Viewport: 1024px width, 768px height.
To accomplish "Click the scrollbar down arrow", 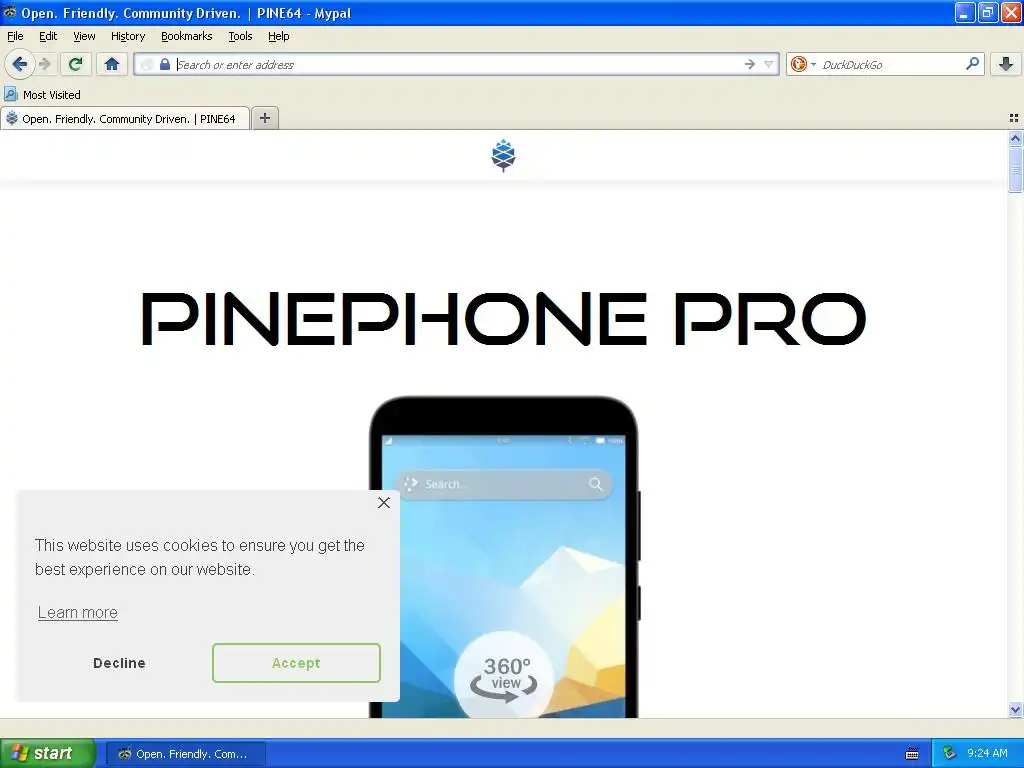I will pyautogui.click(x=1015, y=709).
